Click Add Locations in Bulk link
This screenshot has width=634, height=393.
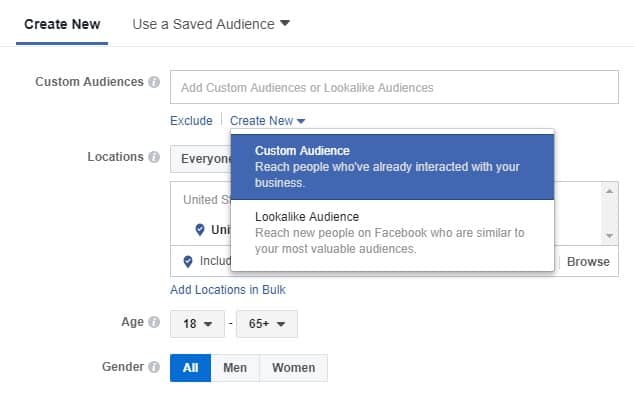click(x=228, y=290)
